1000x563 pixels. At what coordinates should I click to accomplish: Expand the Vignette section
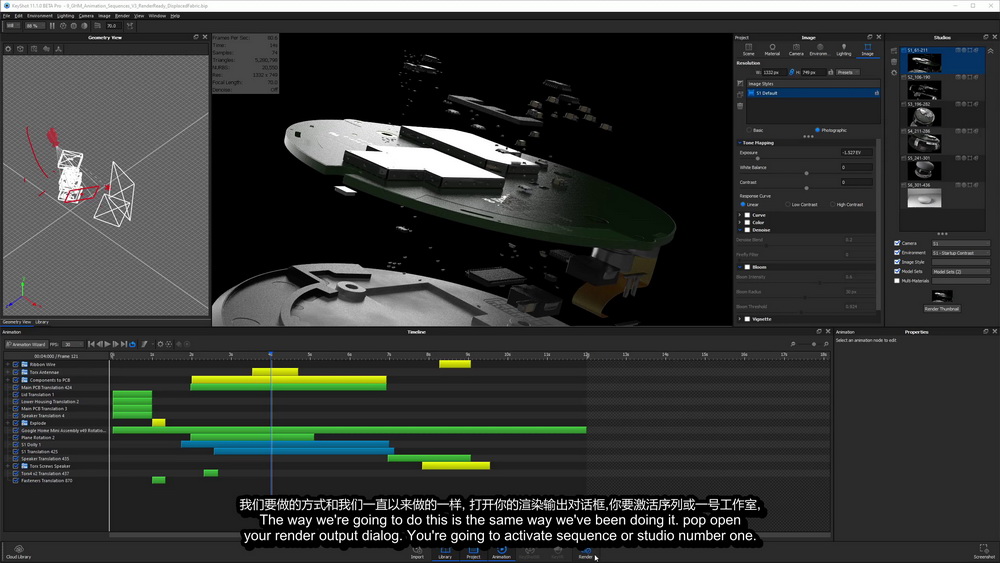coord(740,319)
